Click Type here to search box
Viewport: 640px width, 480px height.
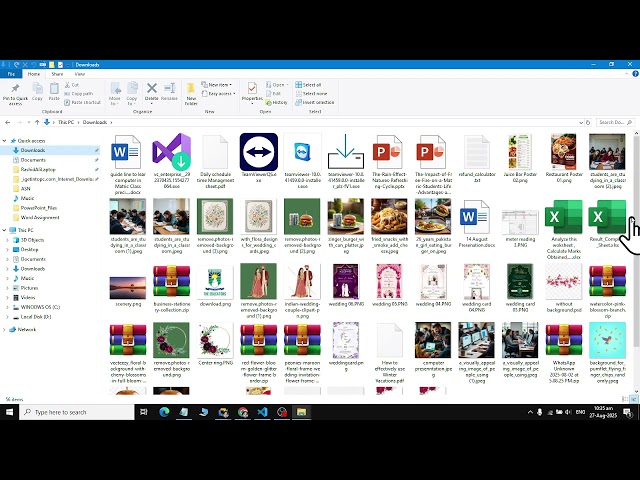77,412
